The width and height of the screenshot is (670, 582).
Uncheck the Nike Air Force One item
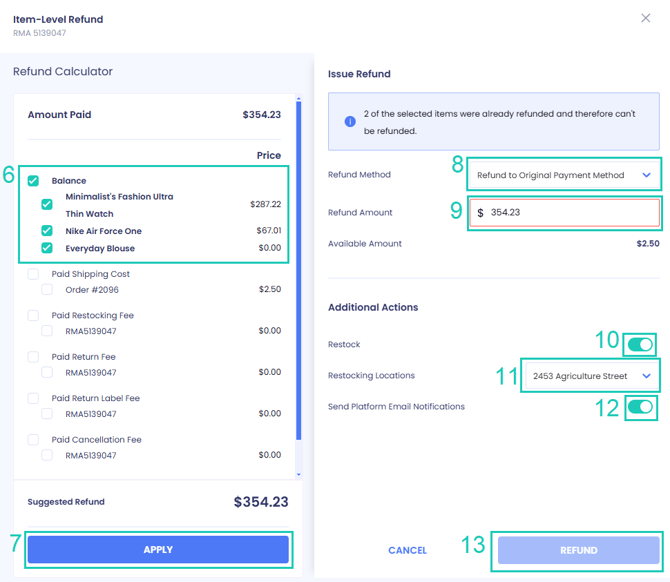[x=47, y=231]
